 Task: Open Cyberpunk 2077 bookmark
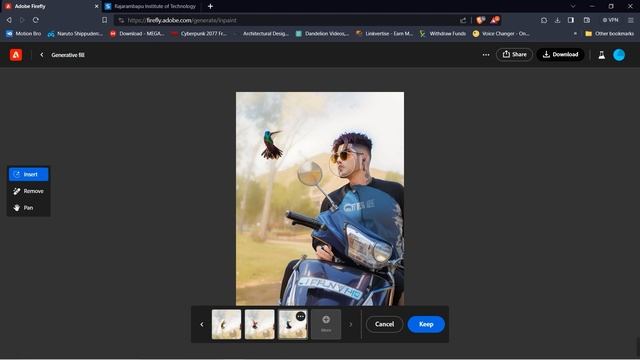[199, 33]
